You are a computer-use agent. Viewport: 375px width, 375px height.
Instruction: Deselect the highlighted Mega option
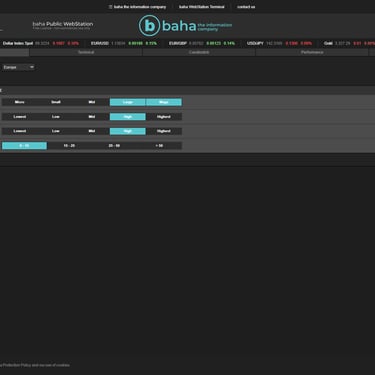pyautogui.click(x=164, y=102)
